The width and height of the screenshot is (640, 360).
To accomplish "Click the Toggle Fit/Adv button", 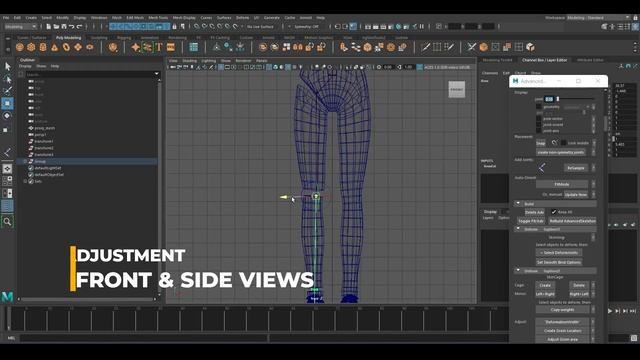I will [x=531, y=221].
